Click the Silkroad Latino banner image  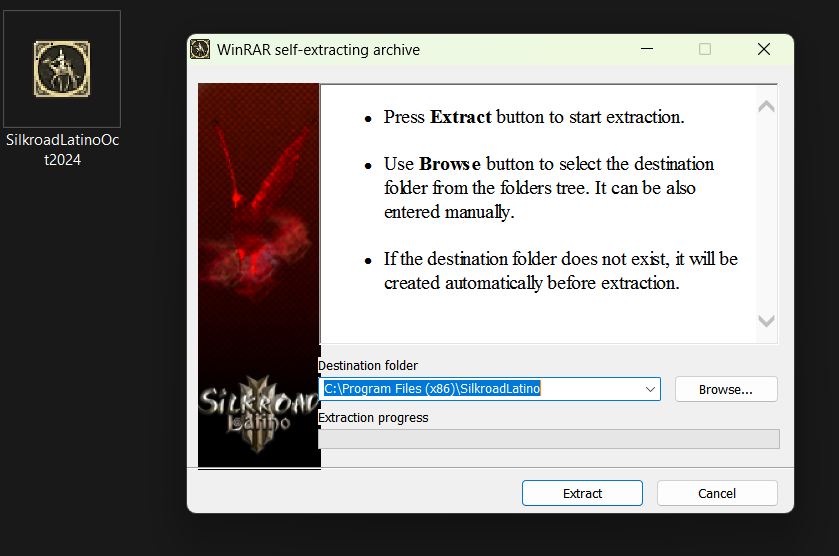coord(259,275)
